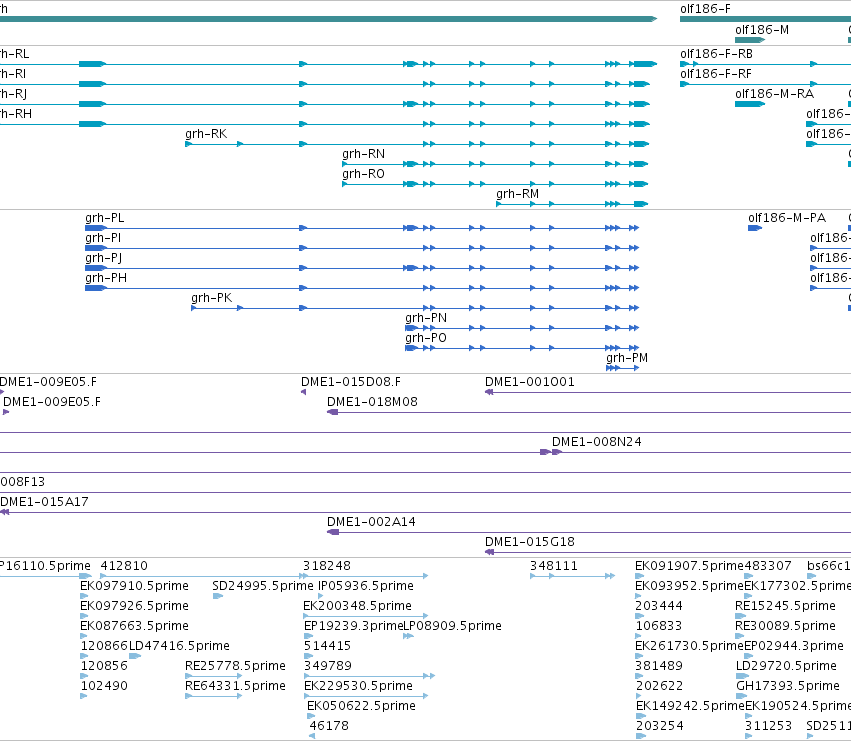The width and height of the screenshot is (851, 741).
Task: Click EST label LD29720.5prime
Action: click(785, 666)
